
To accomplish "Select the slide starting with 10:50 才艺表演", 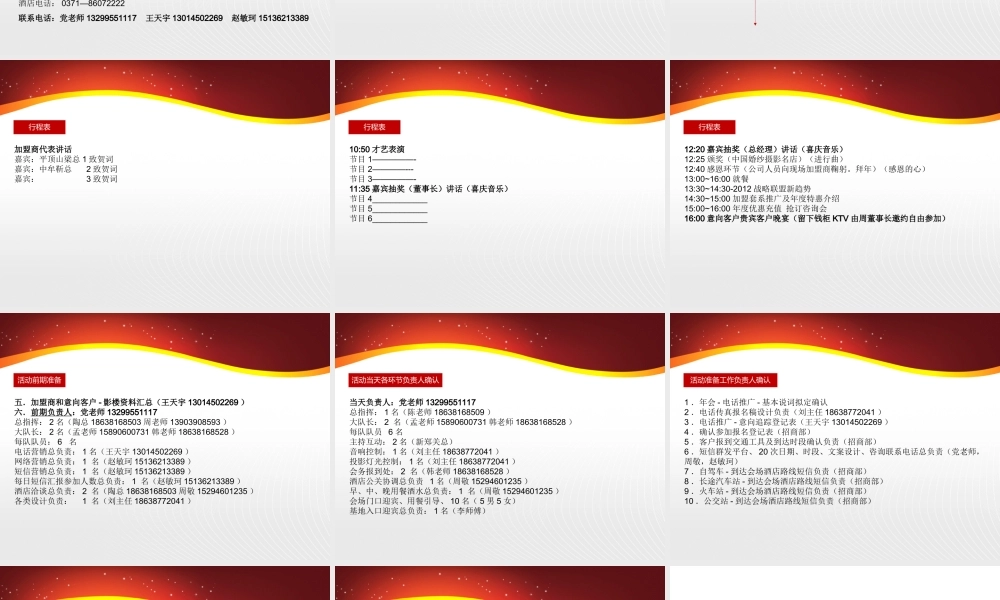I will coord(500,186).
